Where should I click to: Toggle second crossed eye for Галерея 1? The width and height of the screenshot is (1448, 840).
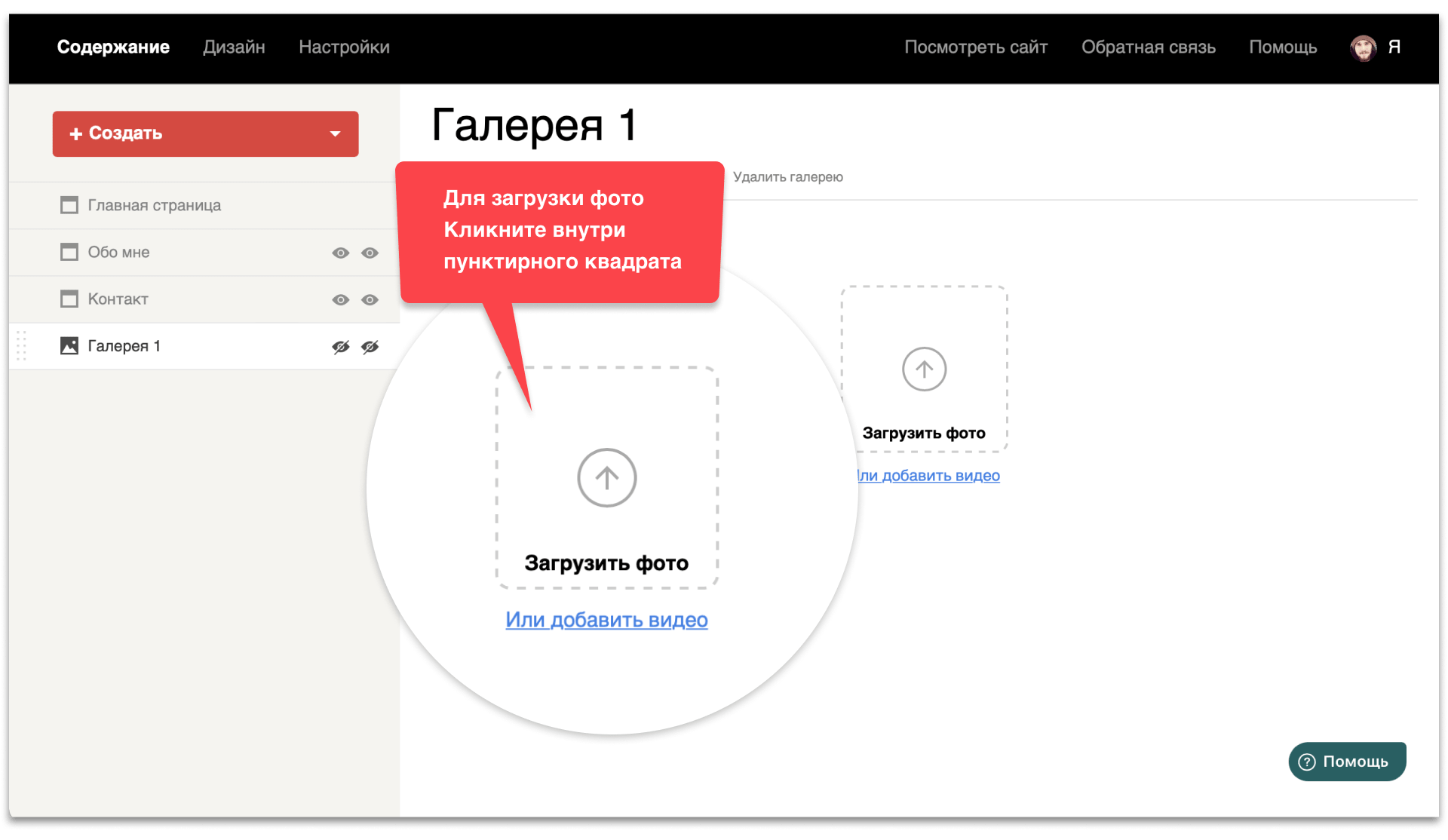tap(370, 347)
